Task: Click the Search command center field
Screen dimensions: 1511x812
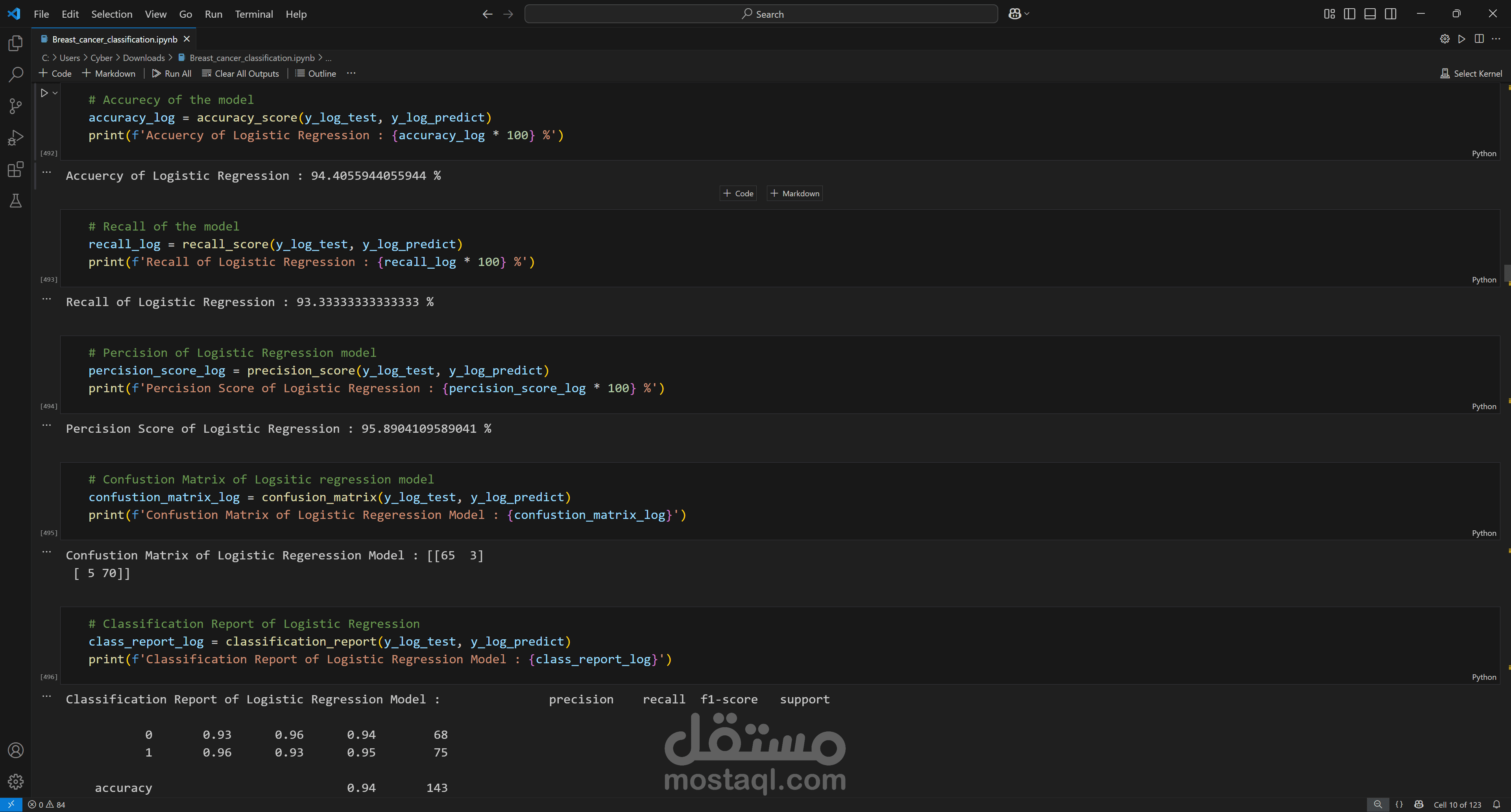Action: (x=761, y=14)
